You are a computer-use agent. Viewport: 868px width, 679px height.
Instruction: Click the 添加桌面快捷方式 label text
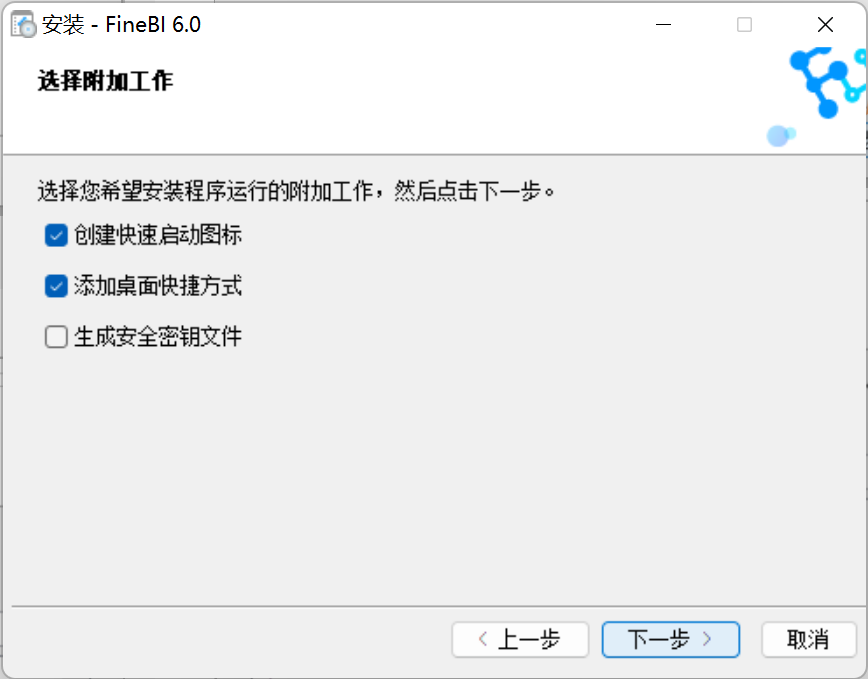point(158,286)
